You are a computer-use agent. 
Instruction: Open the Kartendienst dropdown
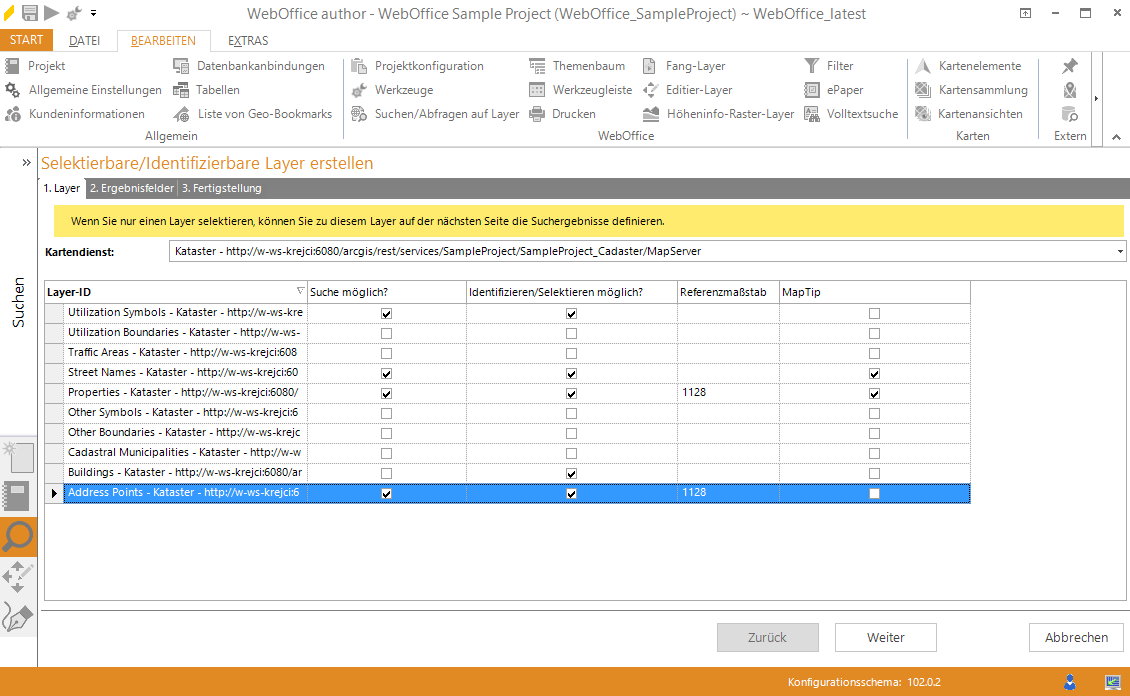tap(1120, 251)
